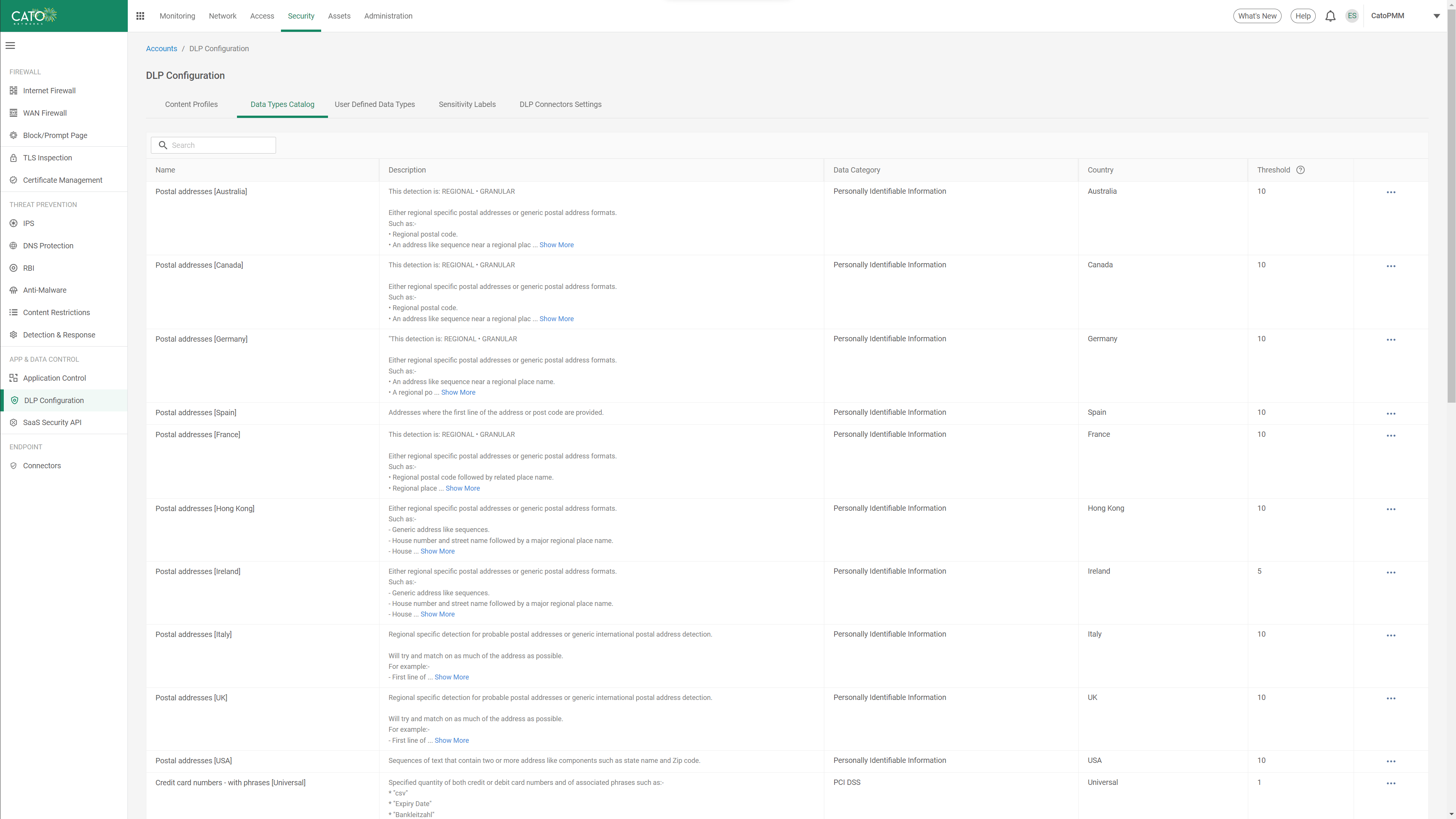
Task: Expand Canada description with Show More
Action: [x=556, y=319]
